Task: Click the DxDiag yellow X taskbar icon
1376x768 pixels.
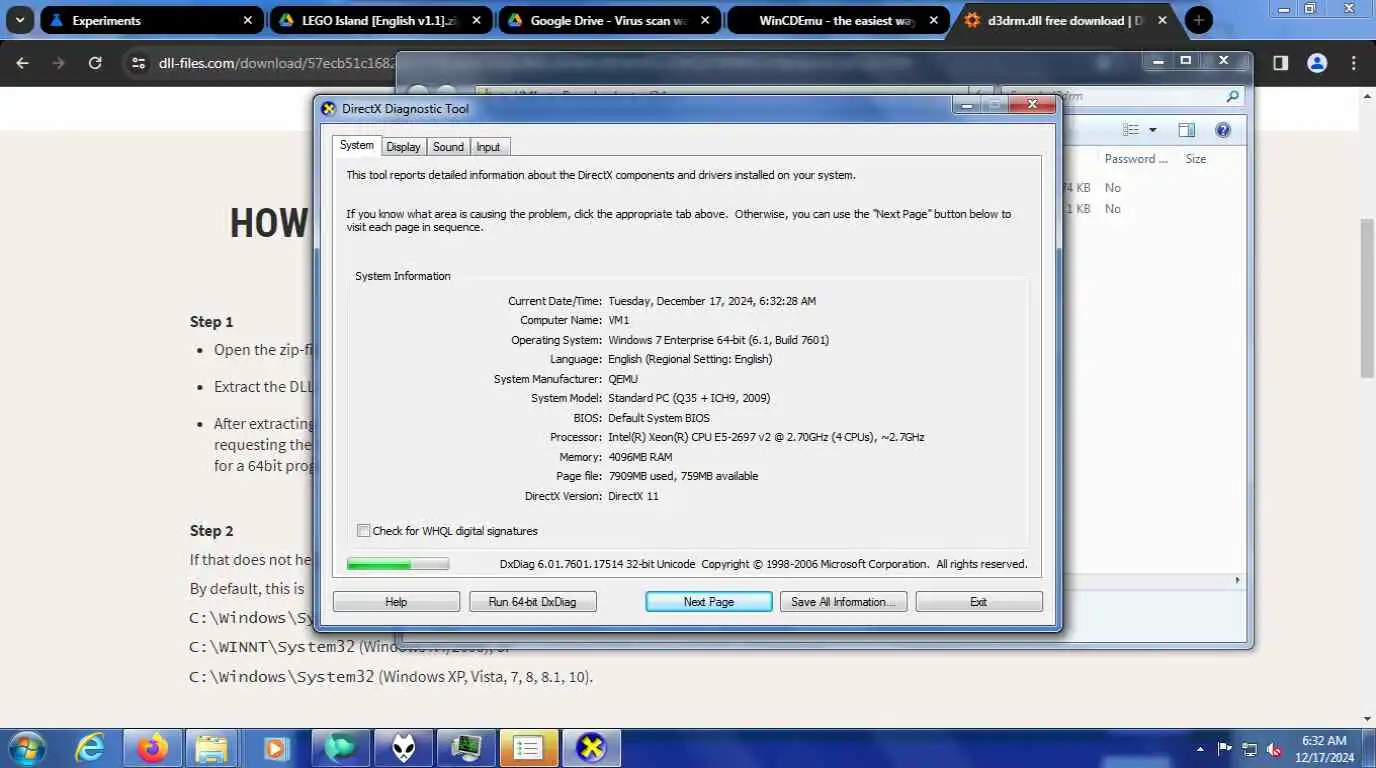Action: tap(591, 747)
